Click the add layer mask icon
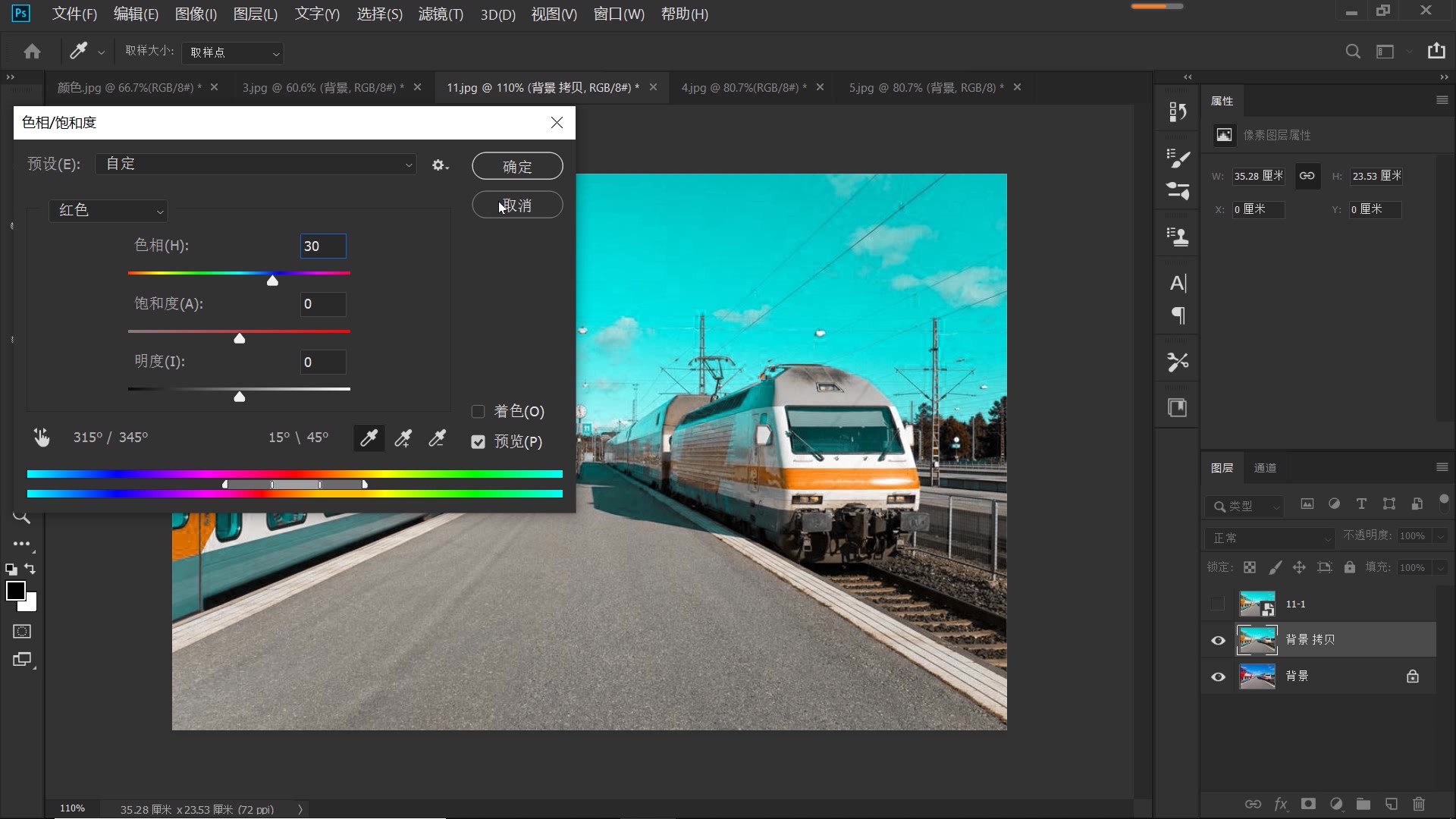The width and height of the screenshot is (1456, 819). point(1307,805)
